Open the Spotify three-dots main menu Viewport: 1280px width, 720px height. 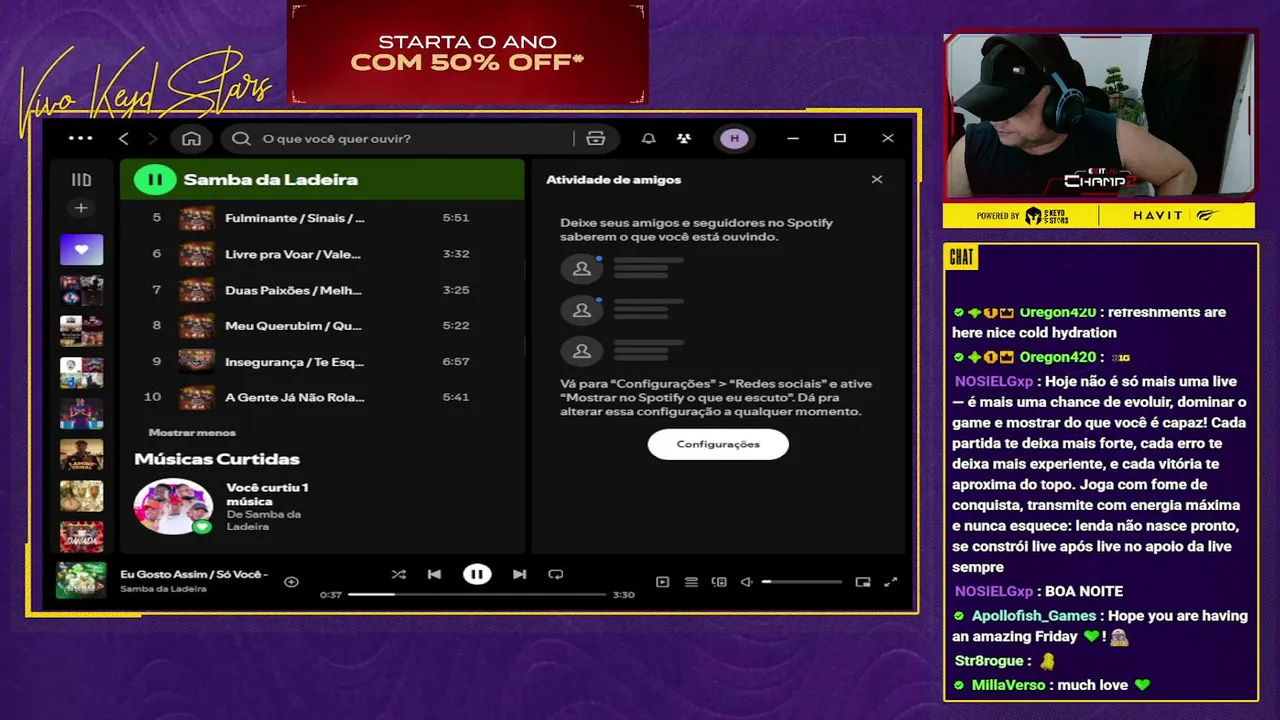[80, 138]
